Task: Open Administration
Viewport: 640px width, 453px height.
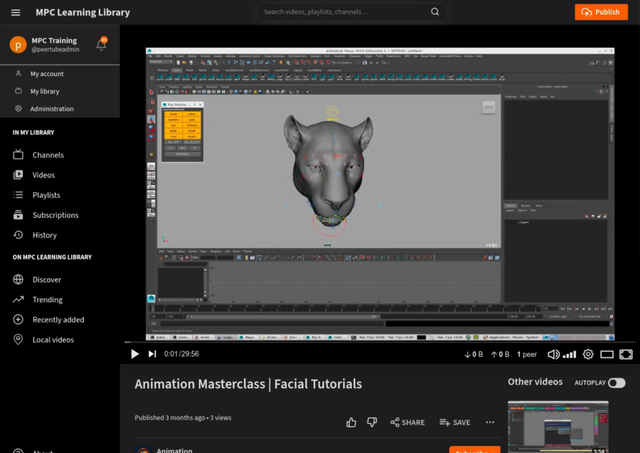Action: pos(52,109)
